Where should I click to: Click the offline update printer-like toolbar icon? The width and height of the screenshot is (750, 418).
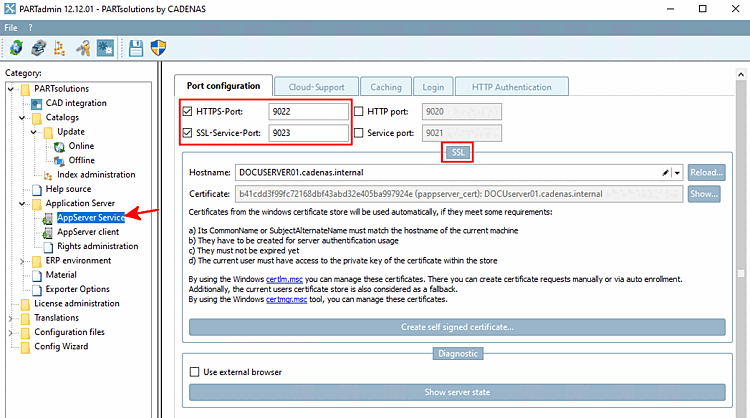tap(38, 48)
